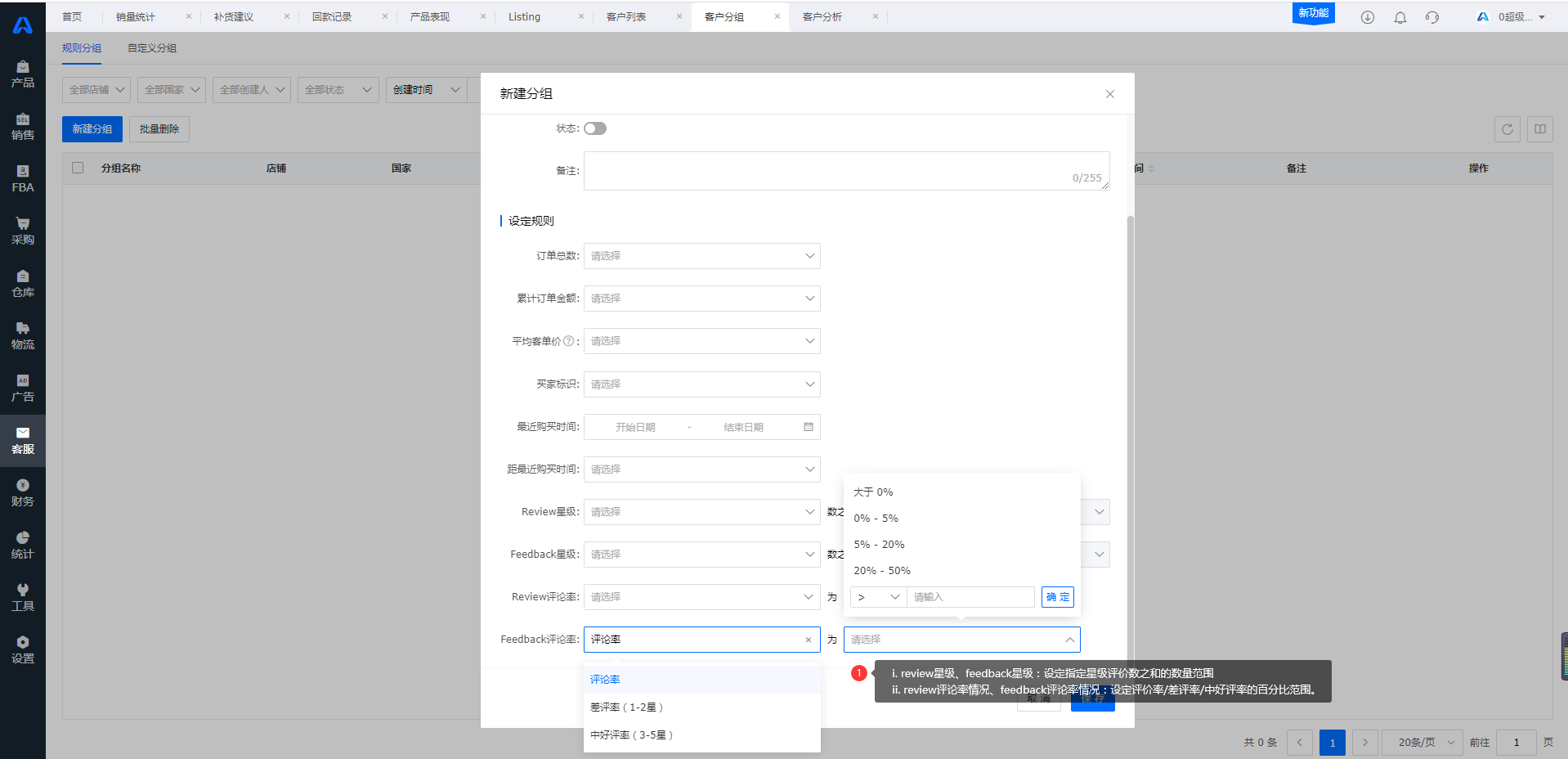
Task: Select the 5% - 20% option
Action: 962,545
